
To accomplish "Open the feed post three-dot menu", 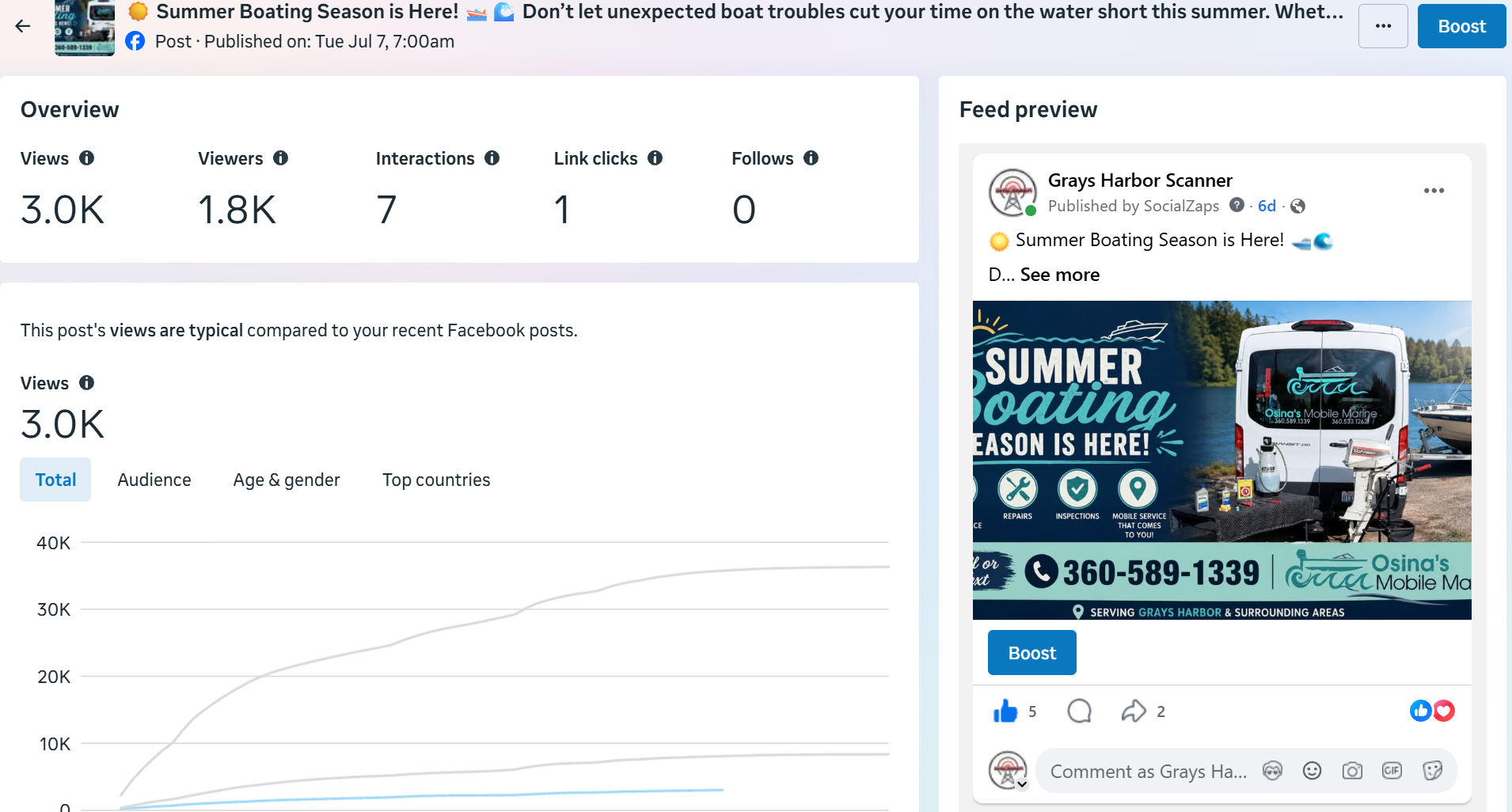I will pyautogui.click(x=1434, y=191).
